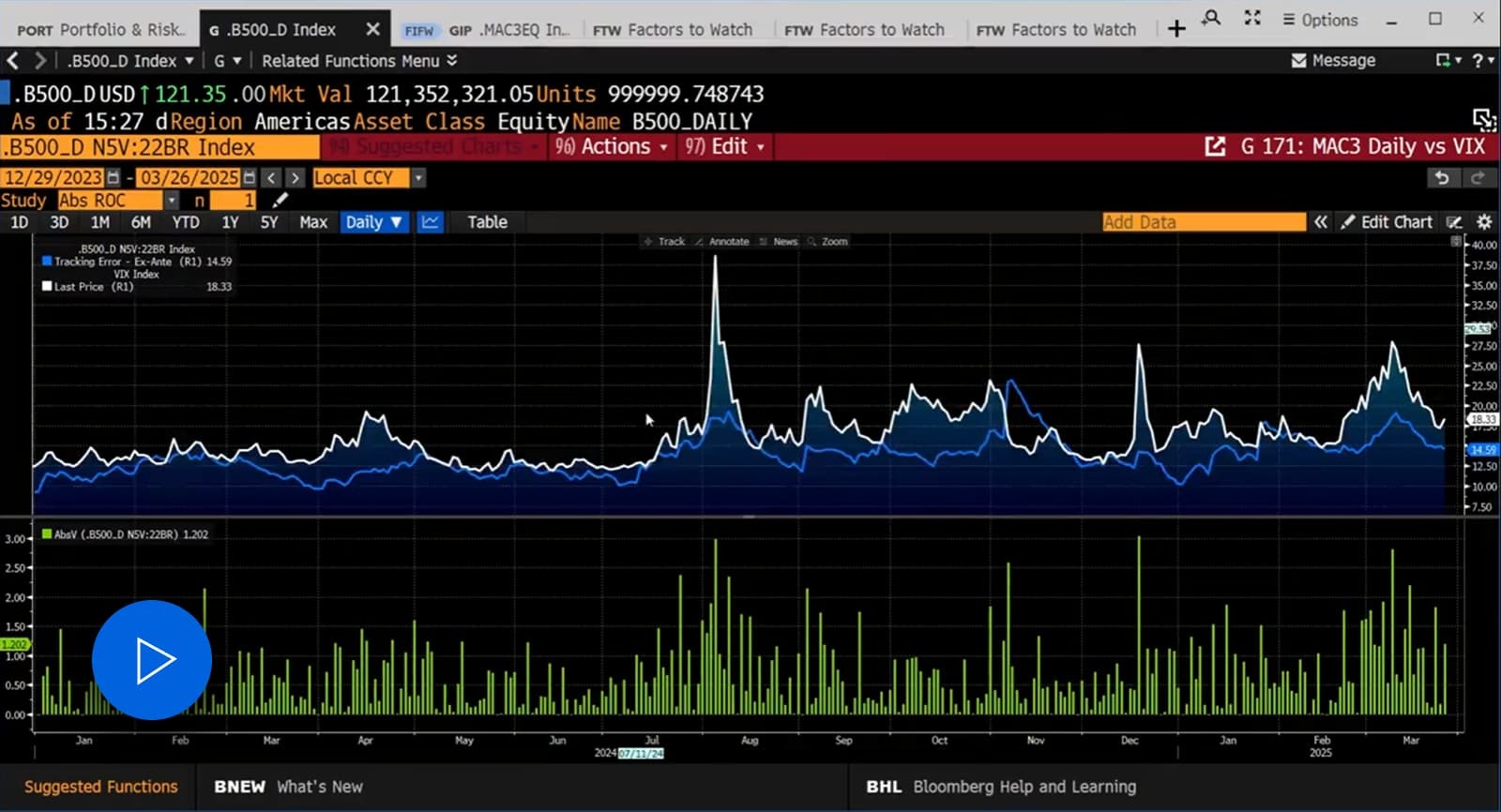Select the YTD time range
The height and width of the screenshot is (812, 1501).
(185, 222)
